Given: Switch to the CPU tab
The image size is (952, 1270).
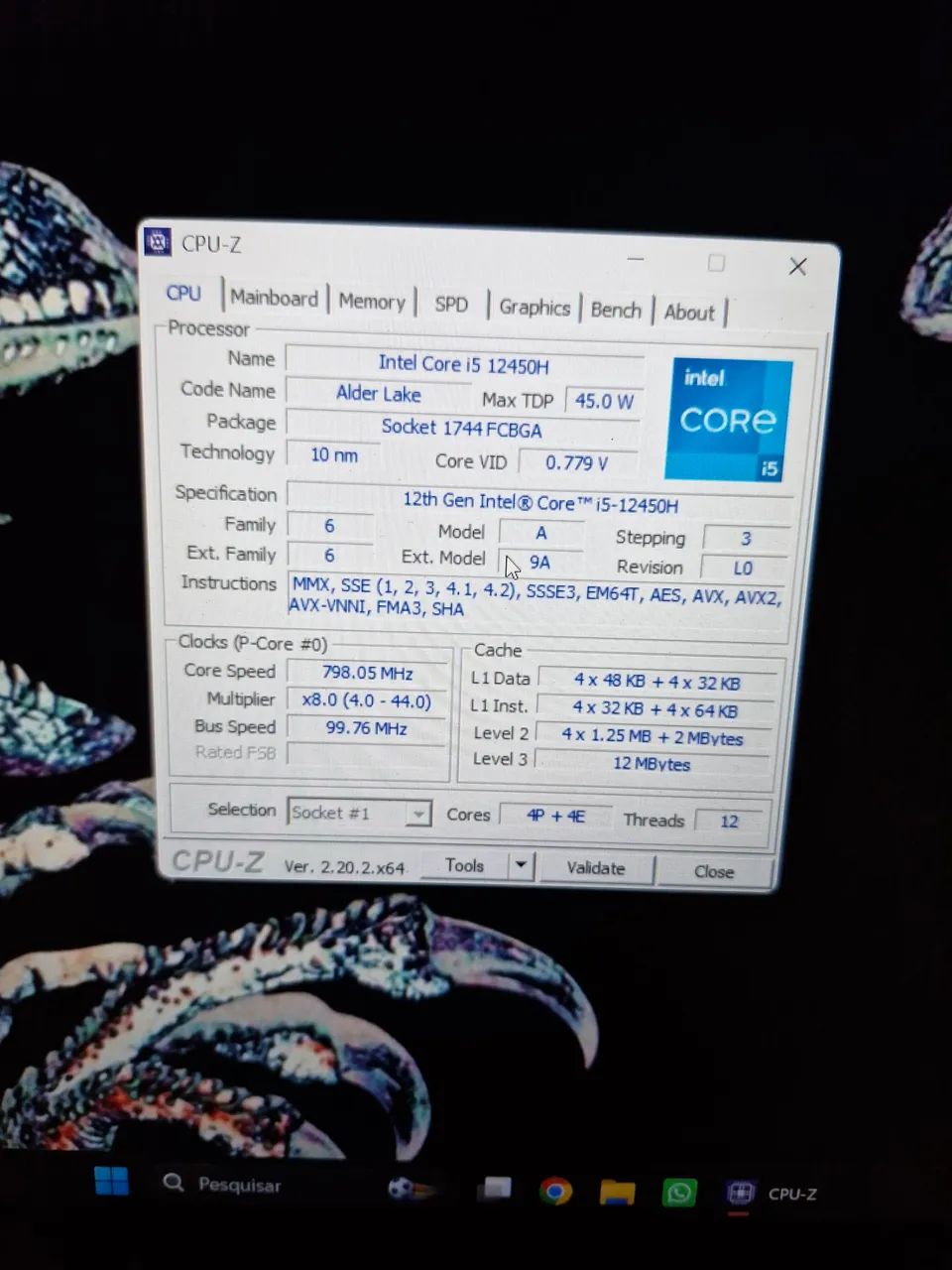Looking at the screenshot, I should [183, 293].
